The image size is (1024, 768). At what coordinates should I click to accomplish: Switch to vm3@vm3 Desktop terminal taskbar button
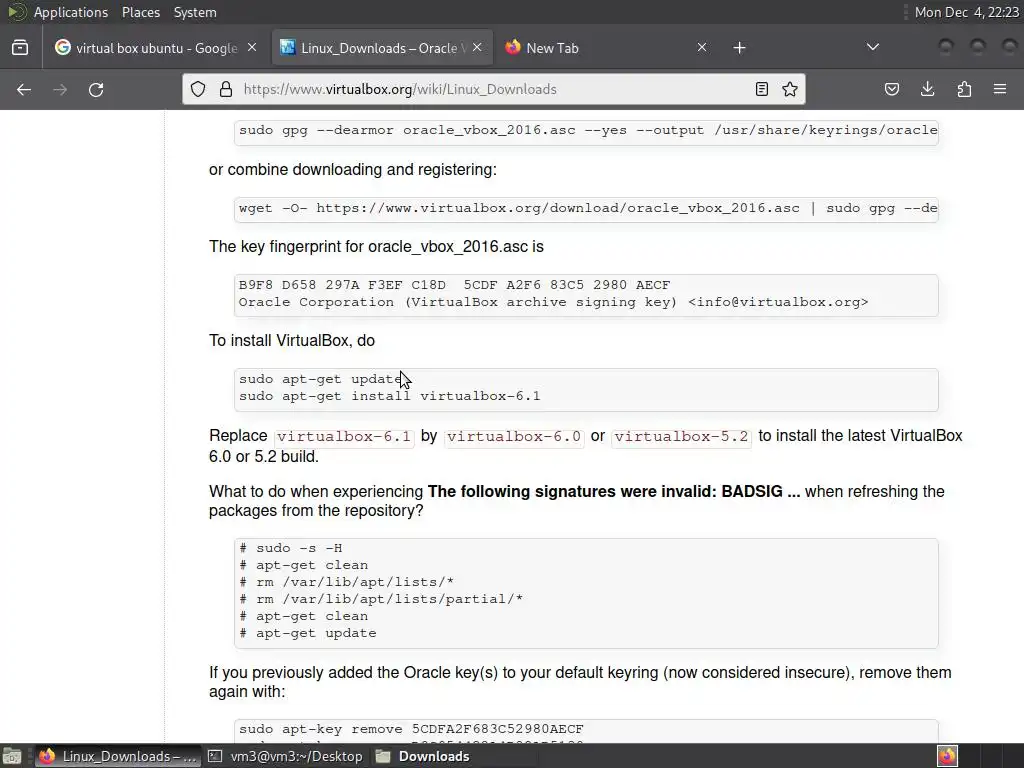coord(285,756)
